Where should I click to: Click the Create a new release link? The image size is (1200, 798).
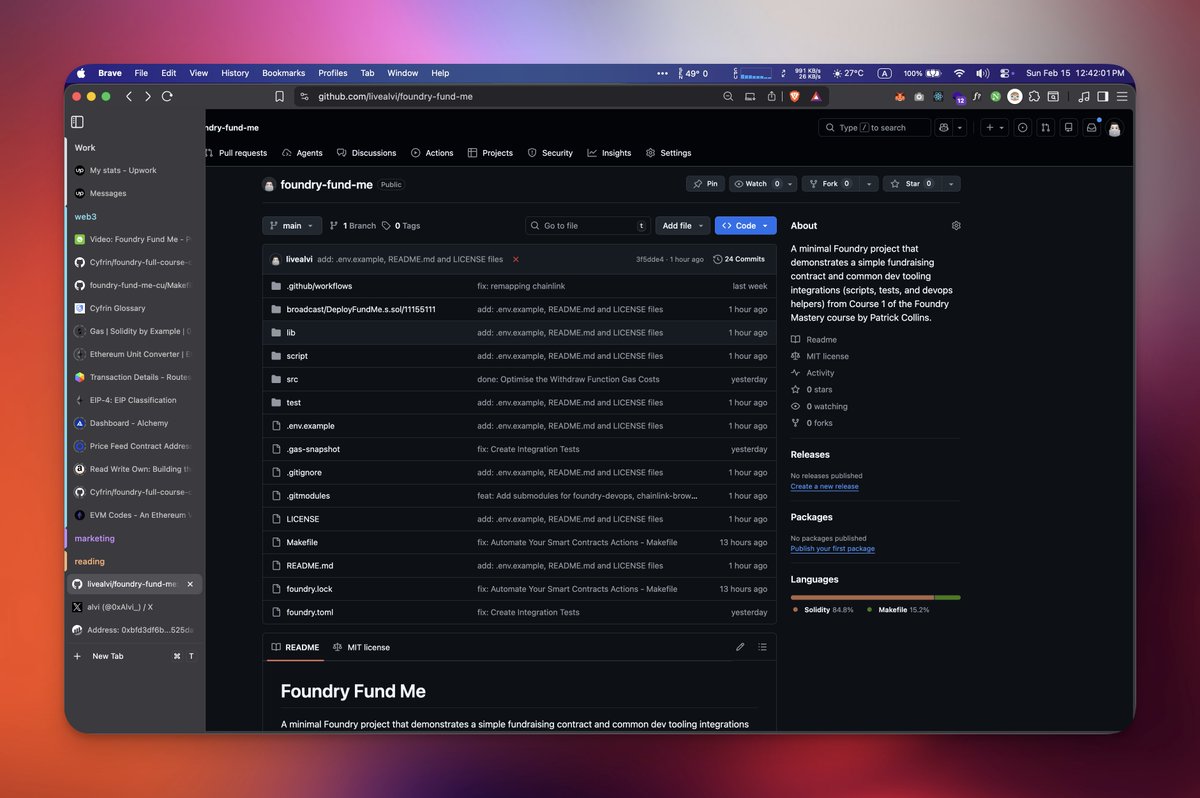click(824, 486)
